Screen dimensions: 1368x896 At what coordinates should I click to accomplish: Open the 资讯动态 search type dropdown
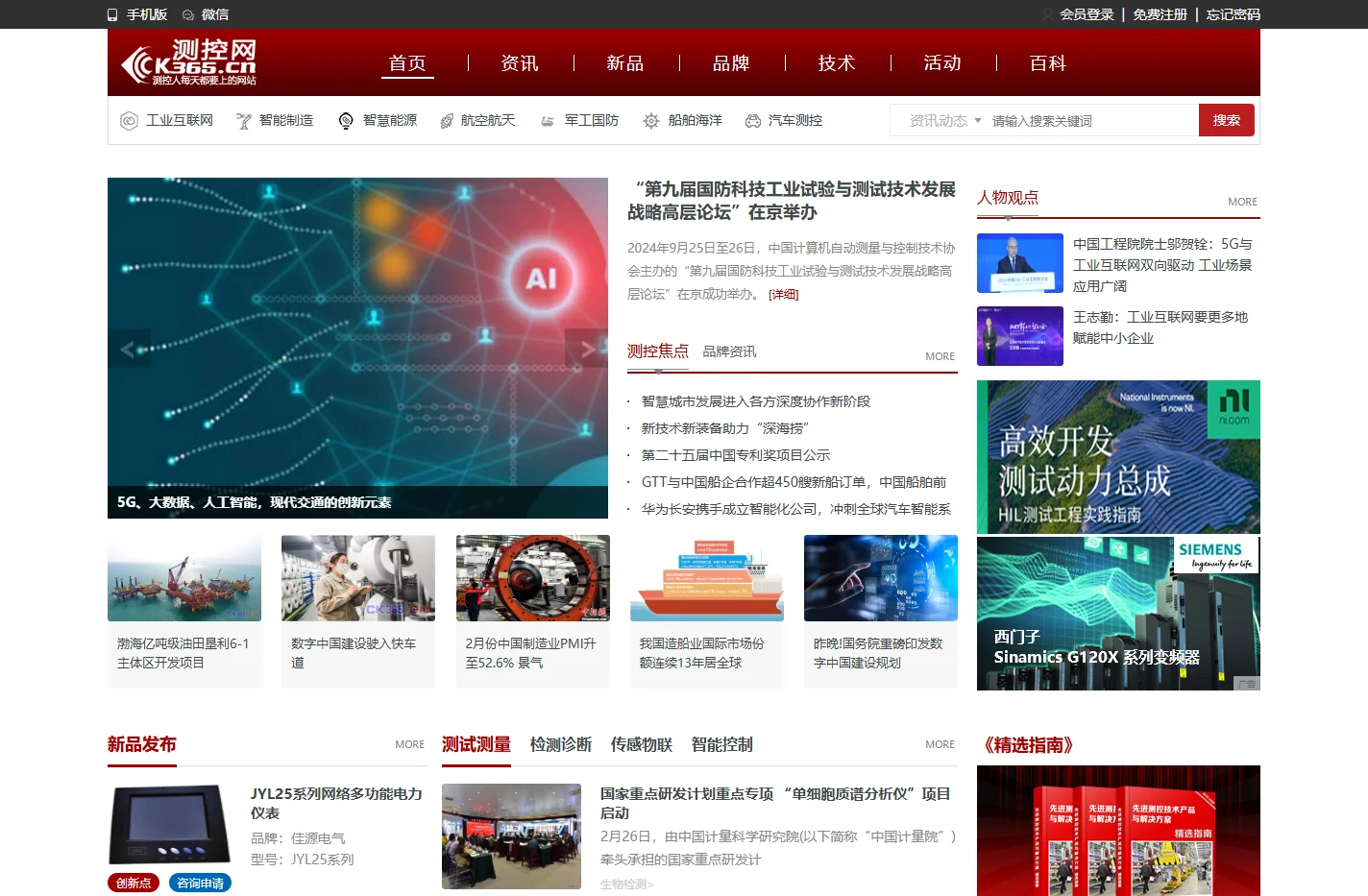pyautogui.click(x=945, y=120)
